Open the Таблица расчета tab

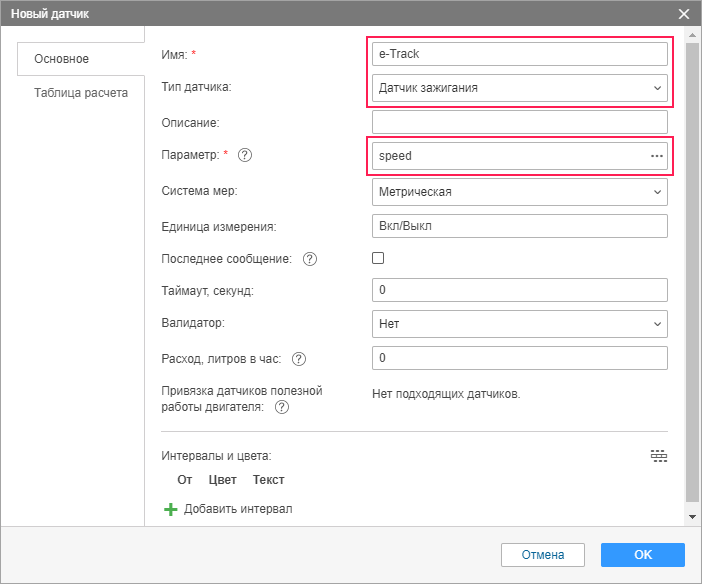point(81,93)
